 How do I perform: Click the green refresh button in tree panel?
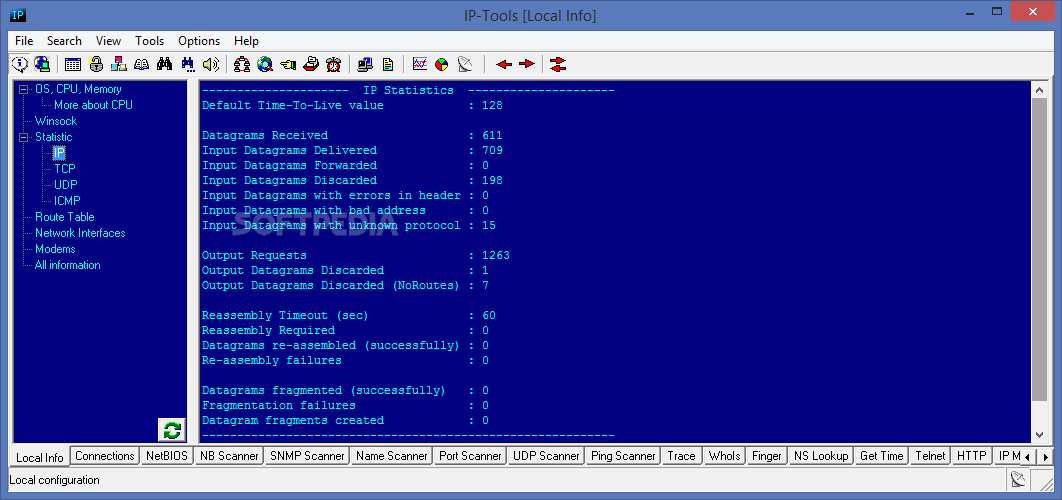pyautogui.click(x=172, y=430)
